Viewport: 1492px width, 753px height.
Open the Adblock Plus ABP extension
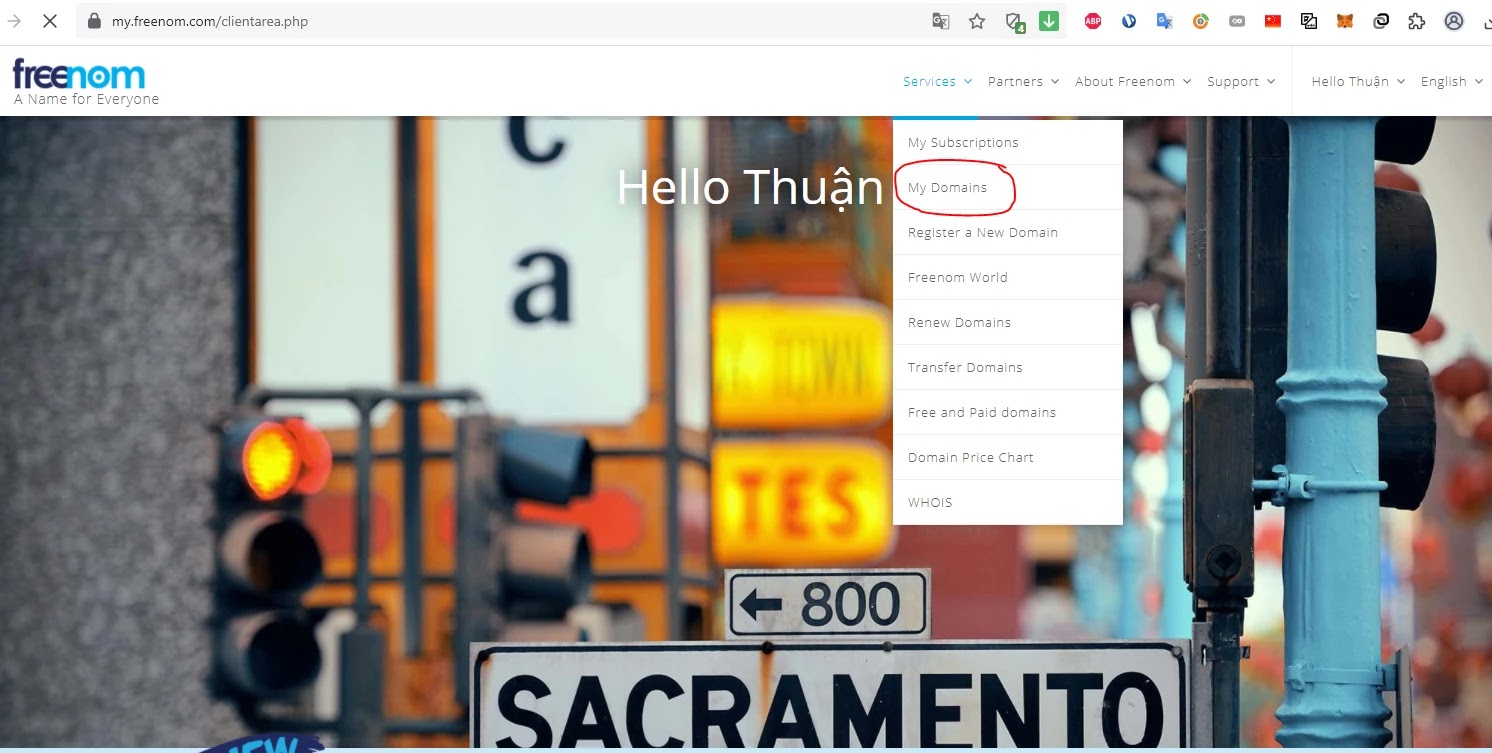1093,21
